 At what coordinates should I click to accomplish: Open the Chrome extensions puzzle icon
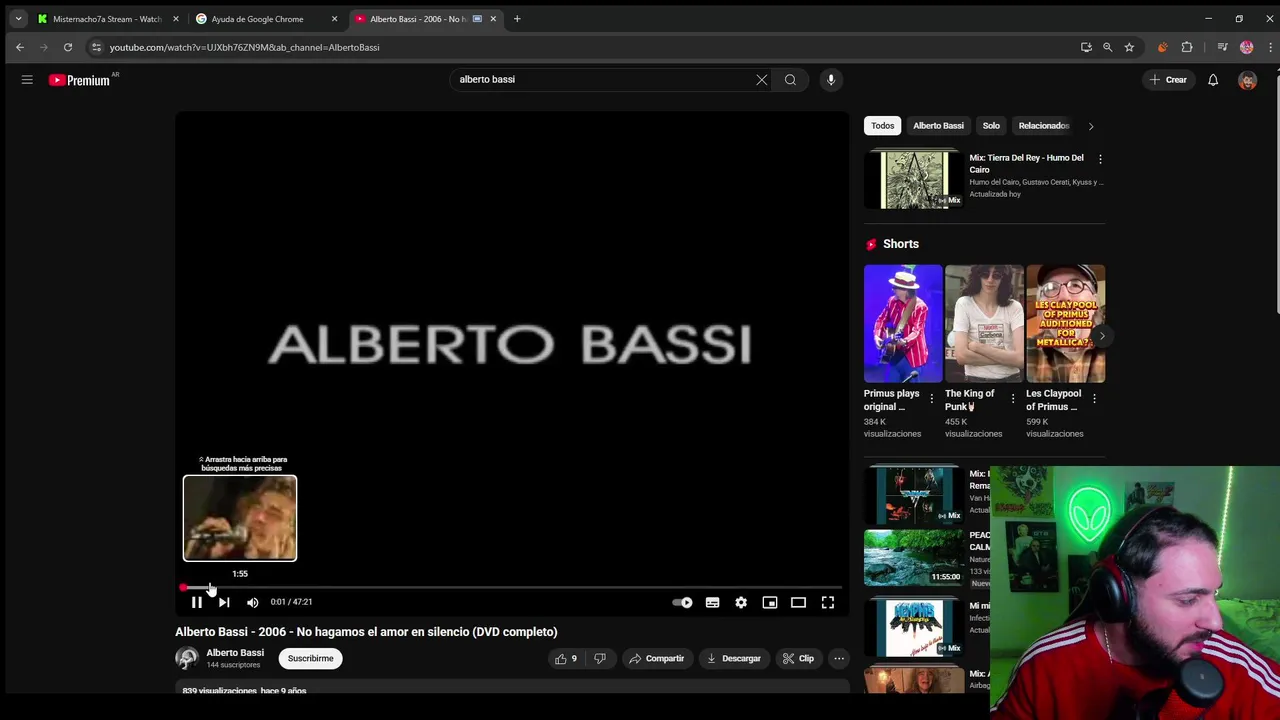coord(1187,47)
